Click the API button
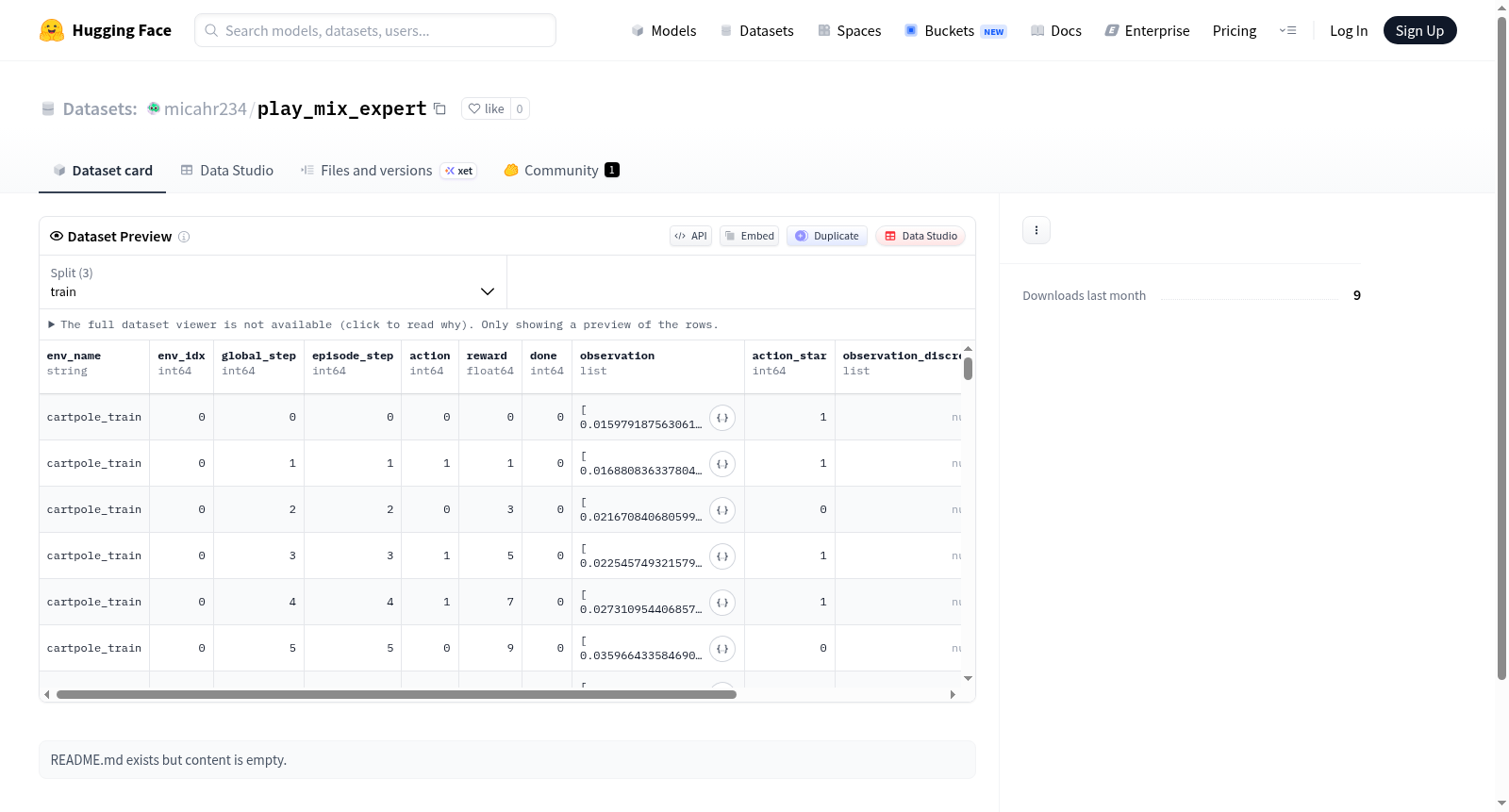 (690, 236)
